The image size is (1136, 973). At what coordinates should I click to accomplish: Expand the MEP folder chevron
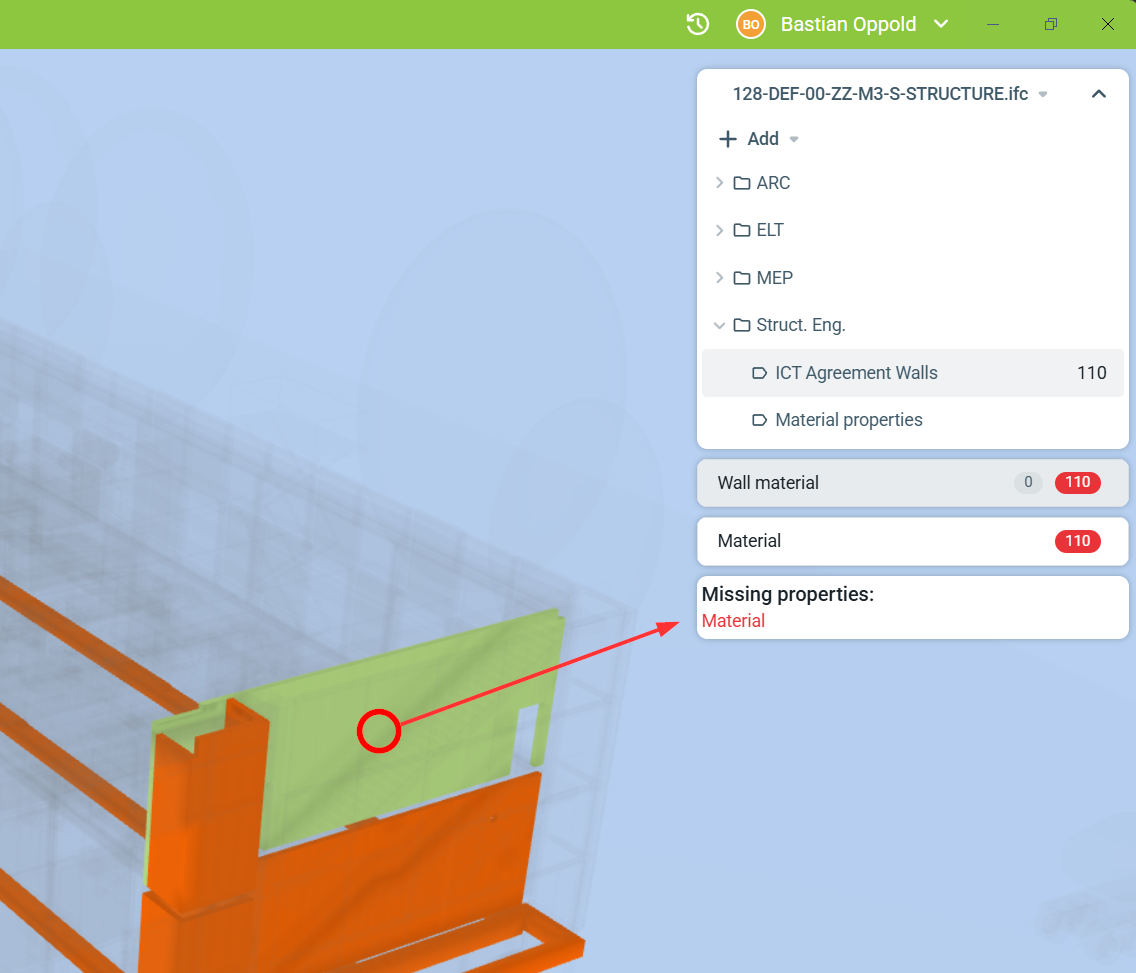pos(719,278)
